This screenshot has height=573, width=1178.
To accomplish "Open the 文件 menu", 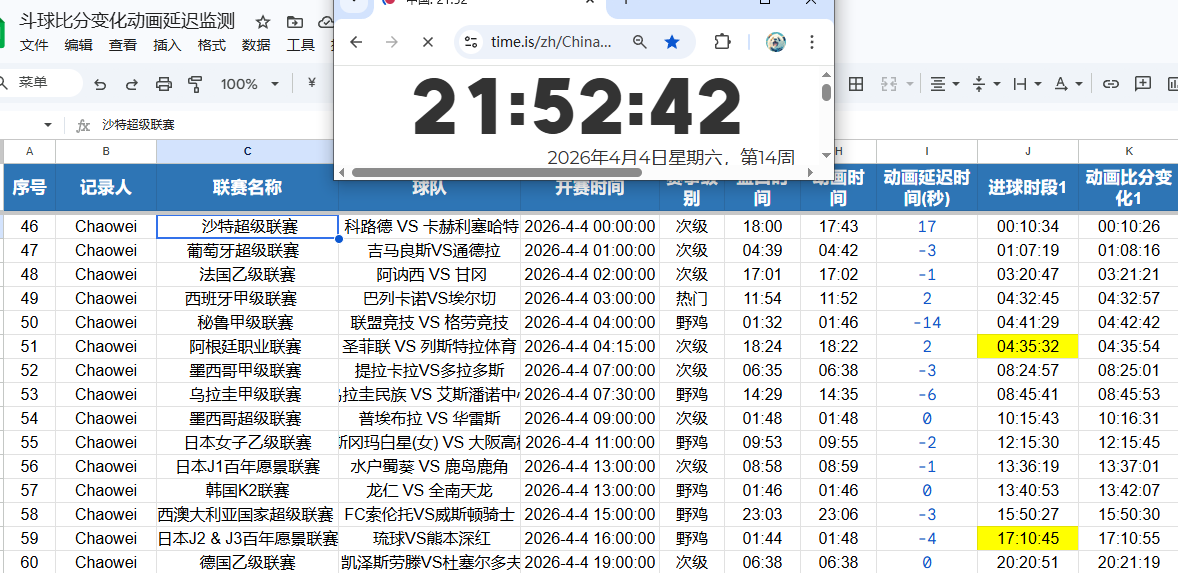I will point(34,45).
